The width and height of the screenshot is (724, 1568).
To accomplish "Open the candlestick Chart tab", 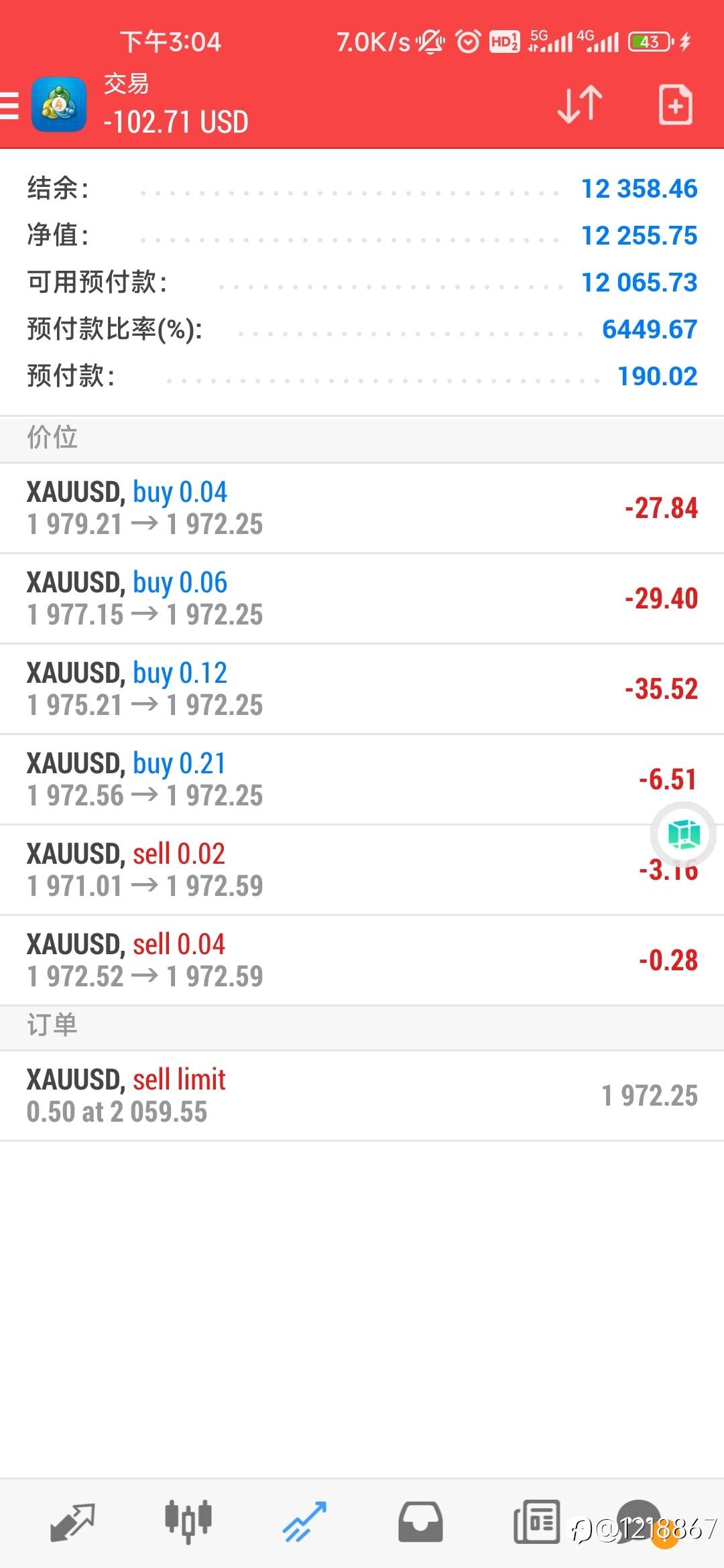I will point(188,1522).
